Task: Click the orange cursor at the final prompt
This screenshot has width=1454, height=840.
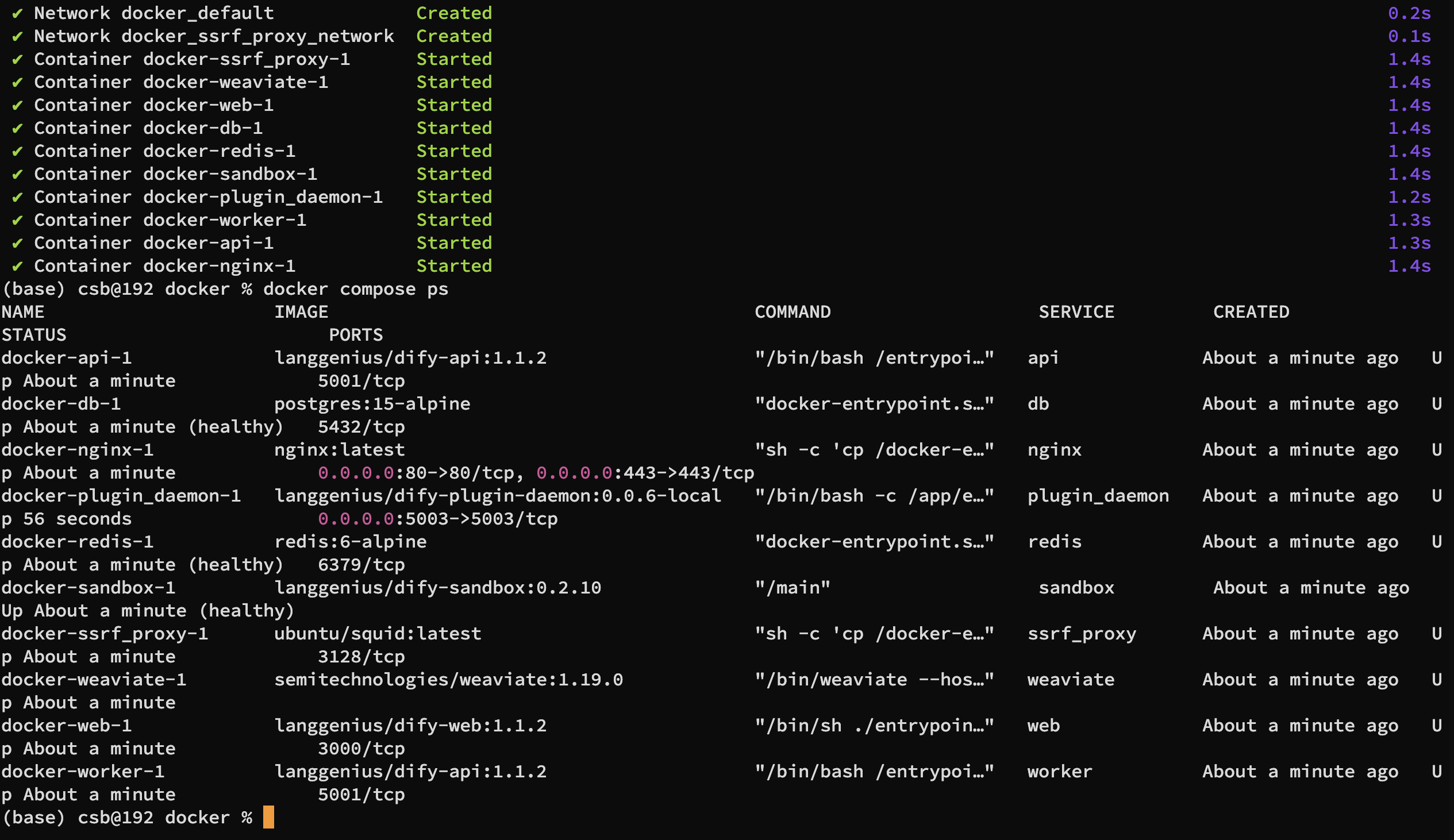Action: (268, 817)
